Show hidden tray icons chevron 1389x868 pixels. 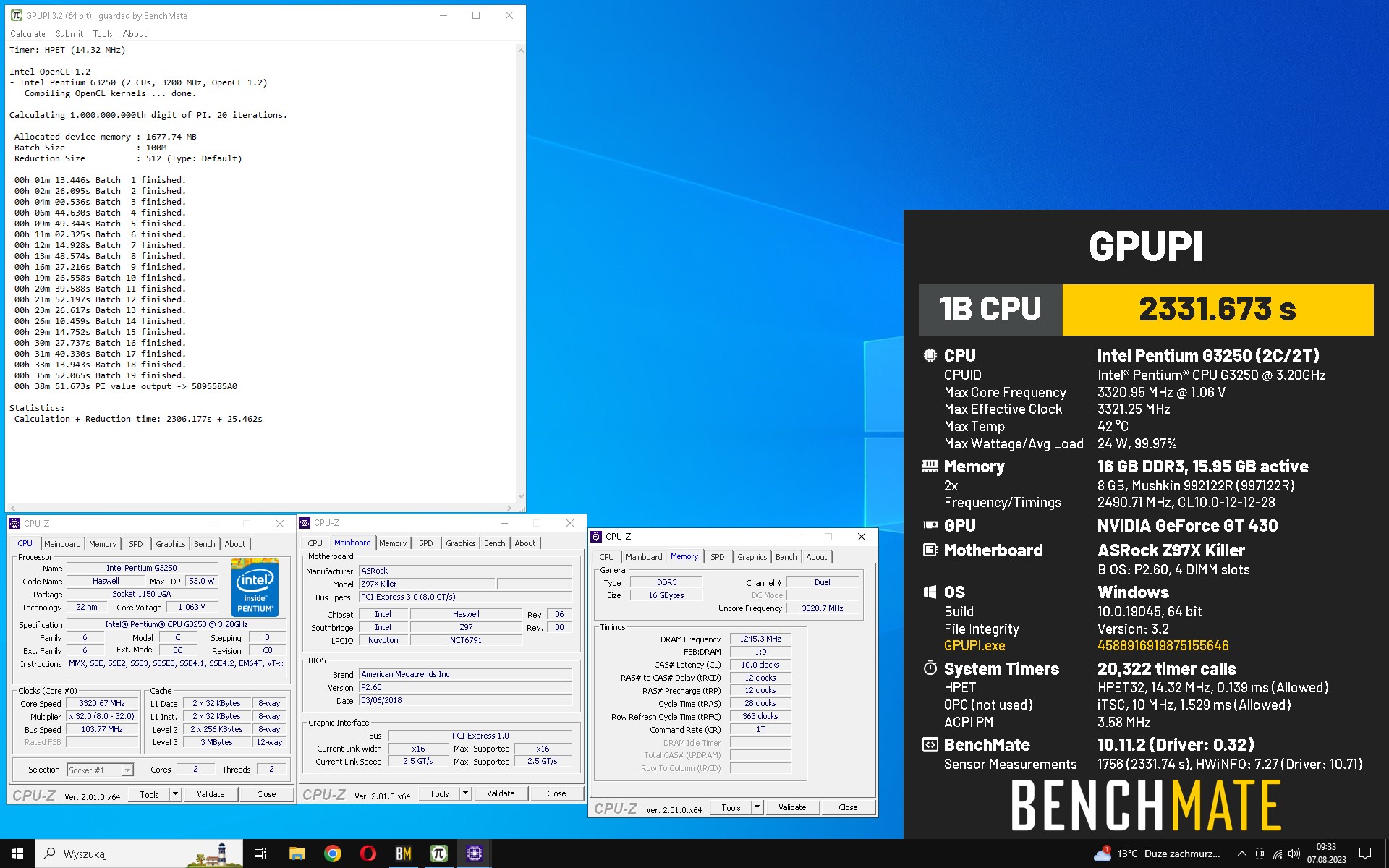coord(1242,854)
